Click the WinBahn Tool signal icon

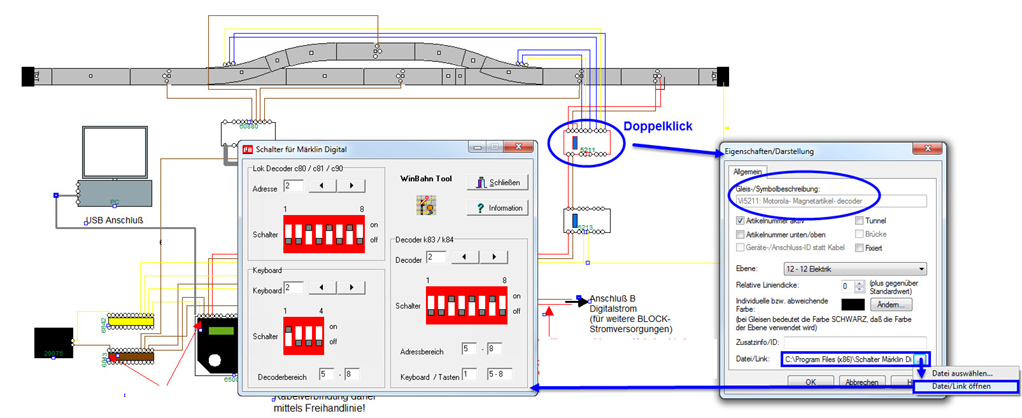(427, 204)
